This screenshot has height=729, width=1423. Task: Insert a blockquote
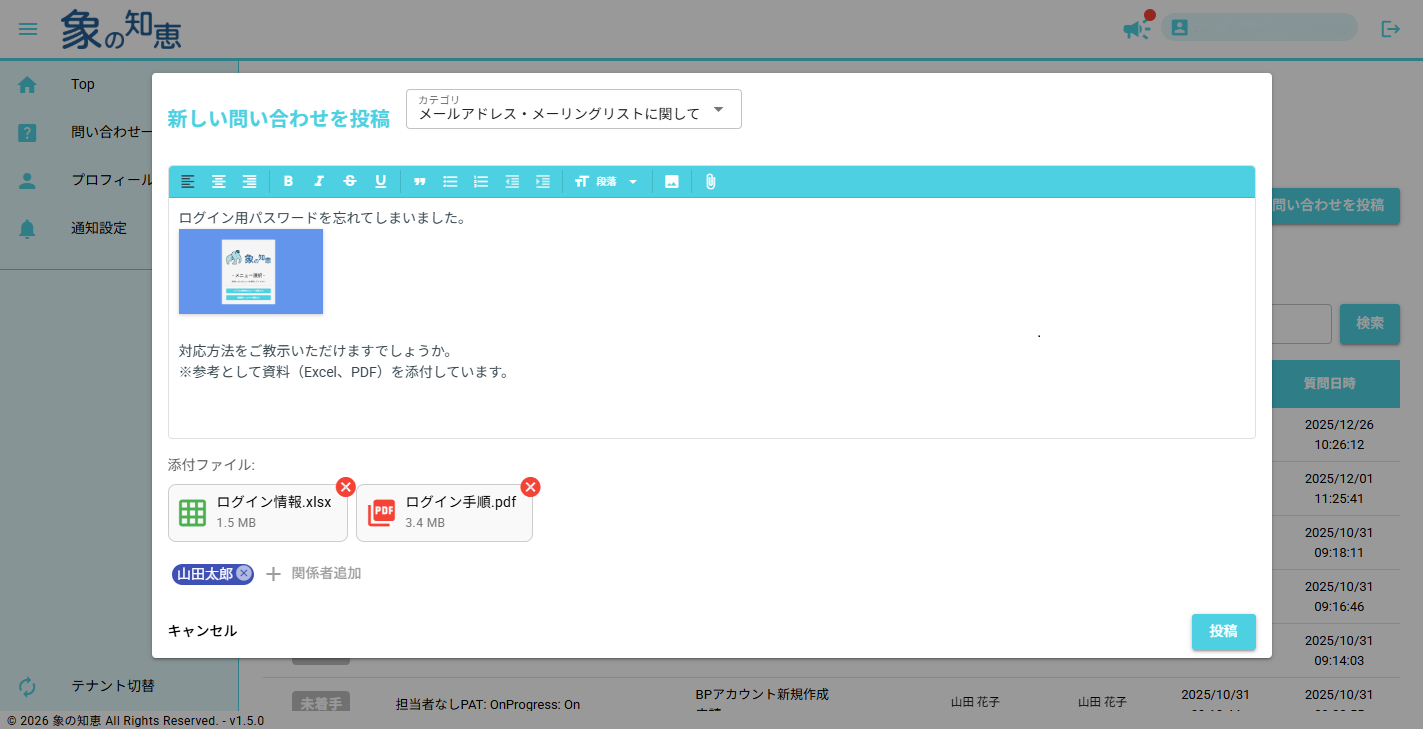(420, 181)
